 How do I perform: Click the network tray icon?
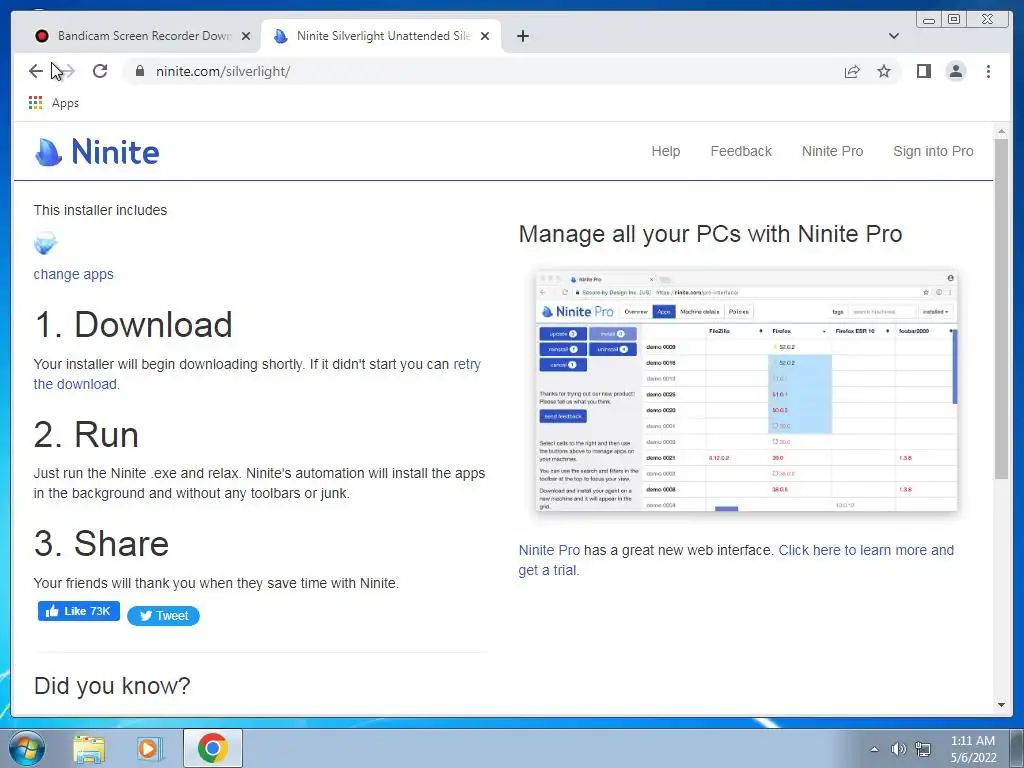(923, 749)
